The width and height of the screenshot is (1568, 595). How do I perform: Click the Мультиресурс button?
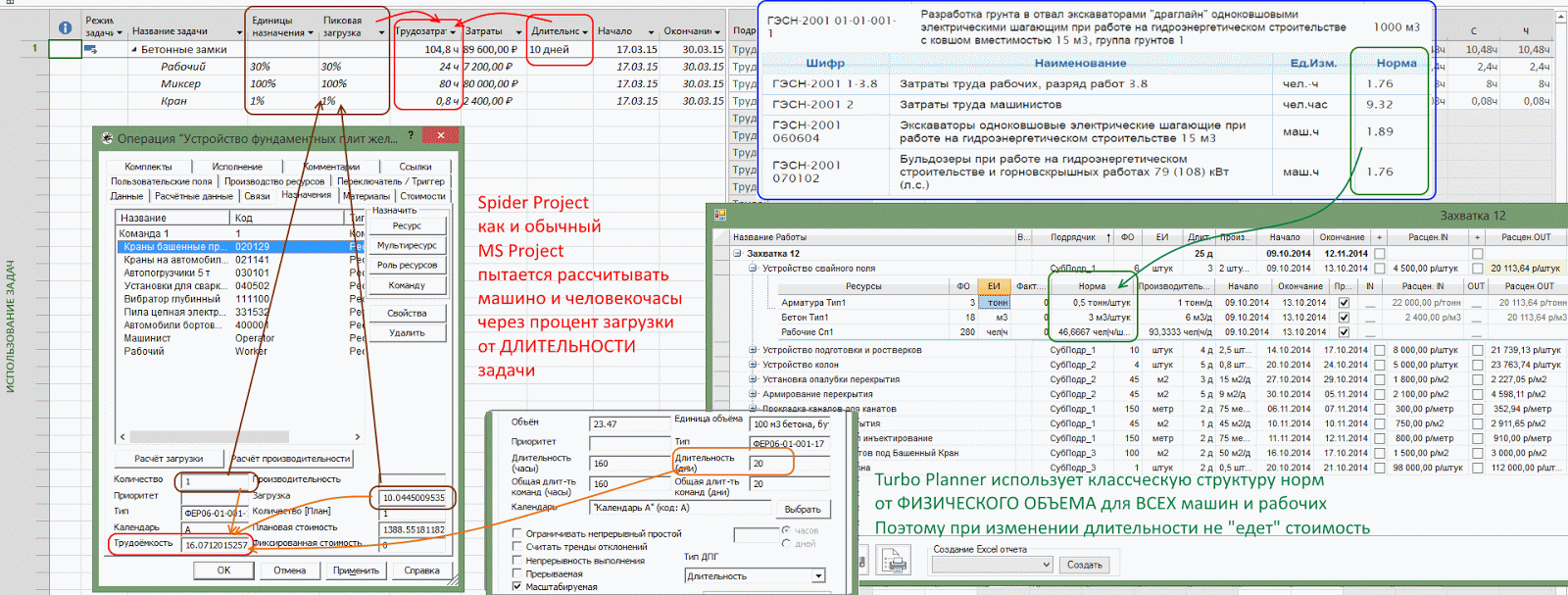tap(407, 245)
